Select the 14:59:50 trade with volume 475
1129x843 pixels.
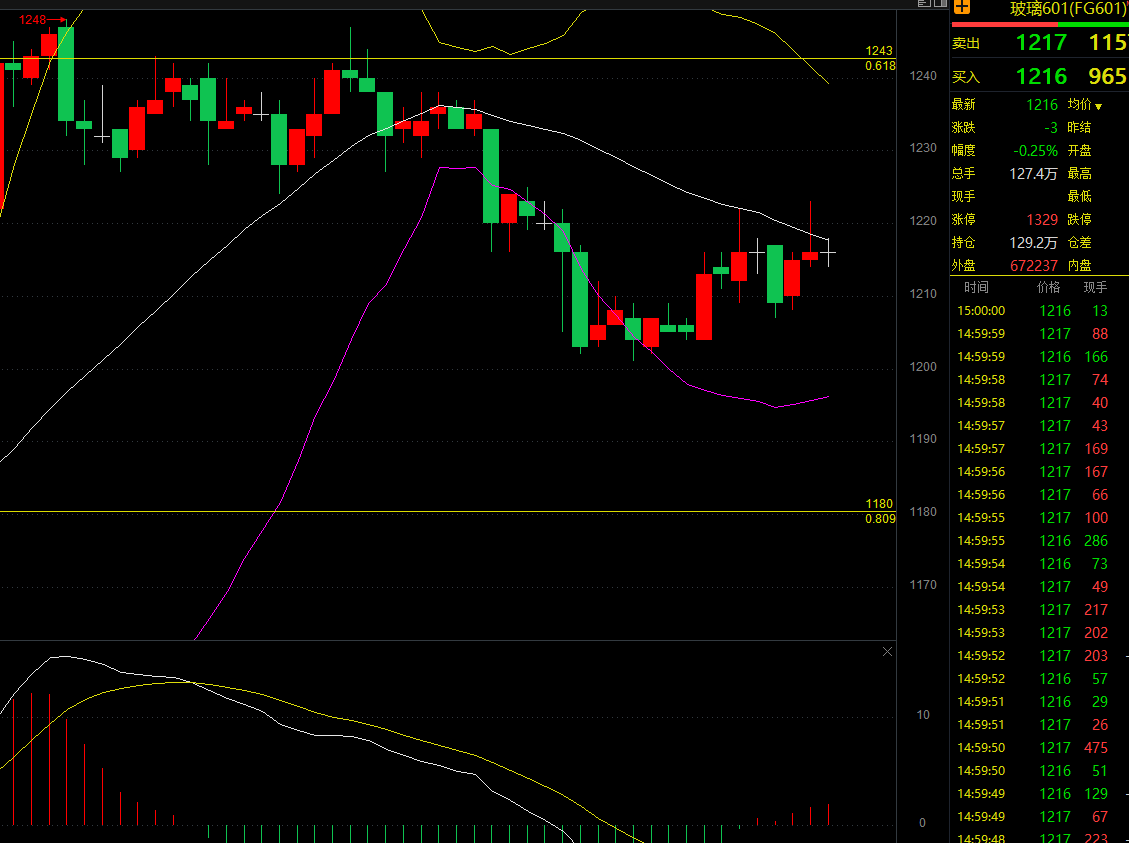[1039, 749]
